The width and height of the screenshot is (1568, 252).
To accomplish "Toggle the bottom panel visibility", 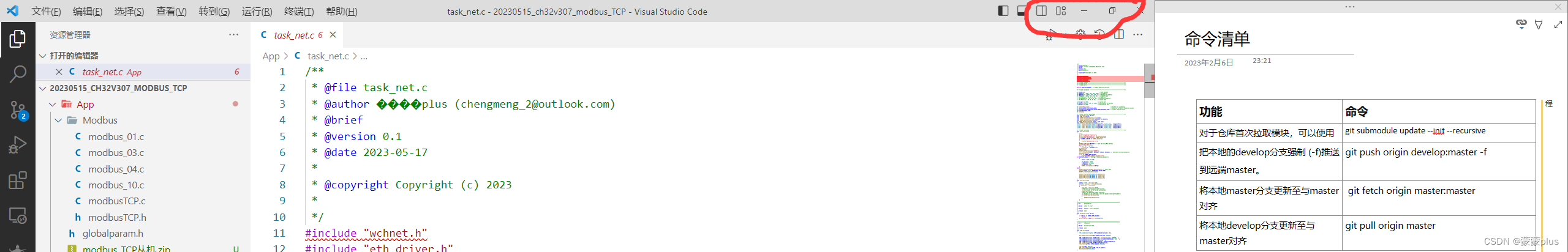I will point(1021,11).
